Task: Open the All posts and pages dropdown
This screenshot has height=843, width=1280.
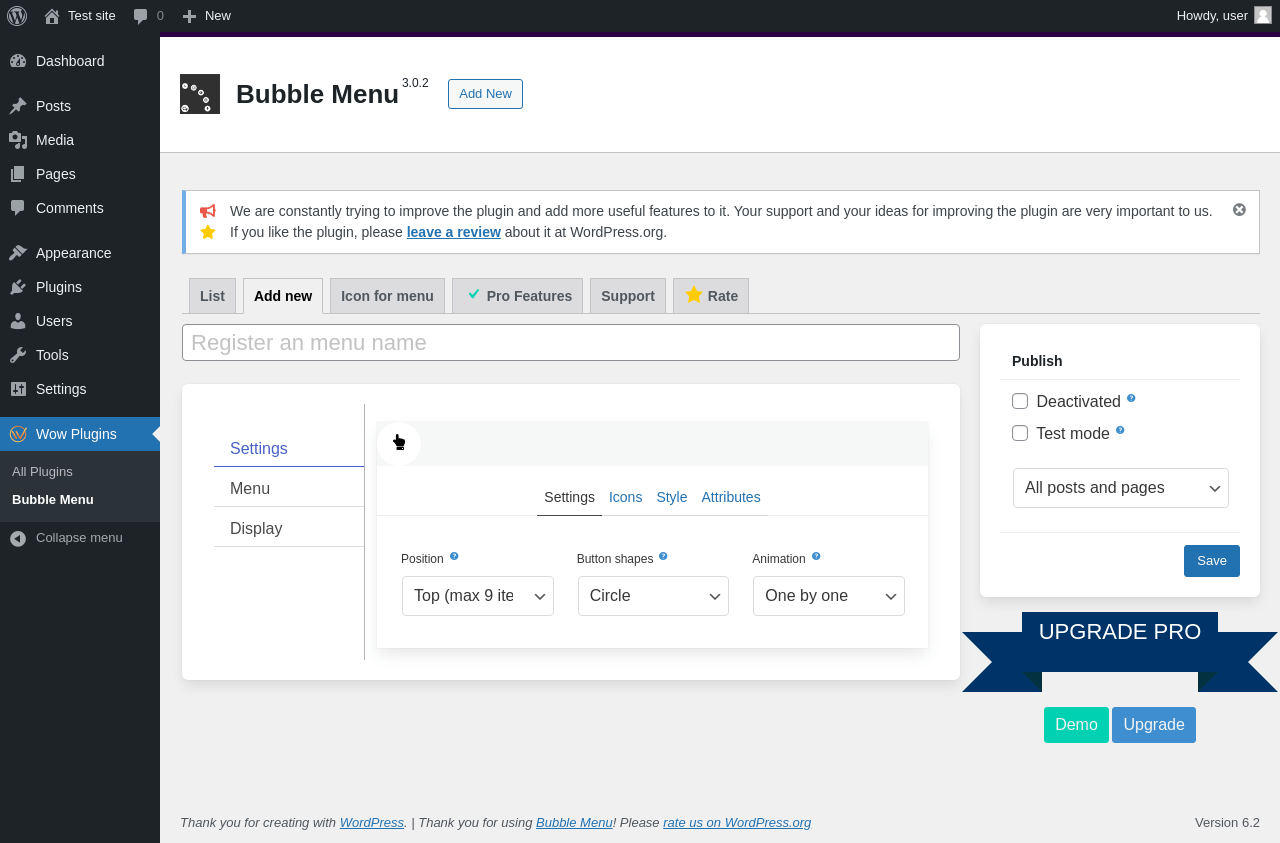Action: (x=1121, y=488)
